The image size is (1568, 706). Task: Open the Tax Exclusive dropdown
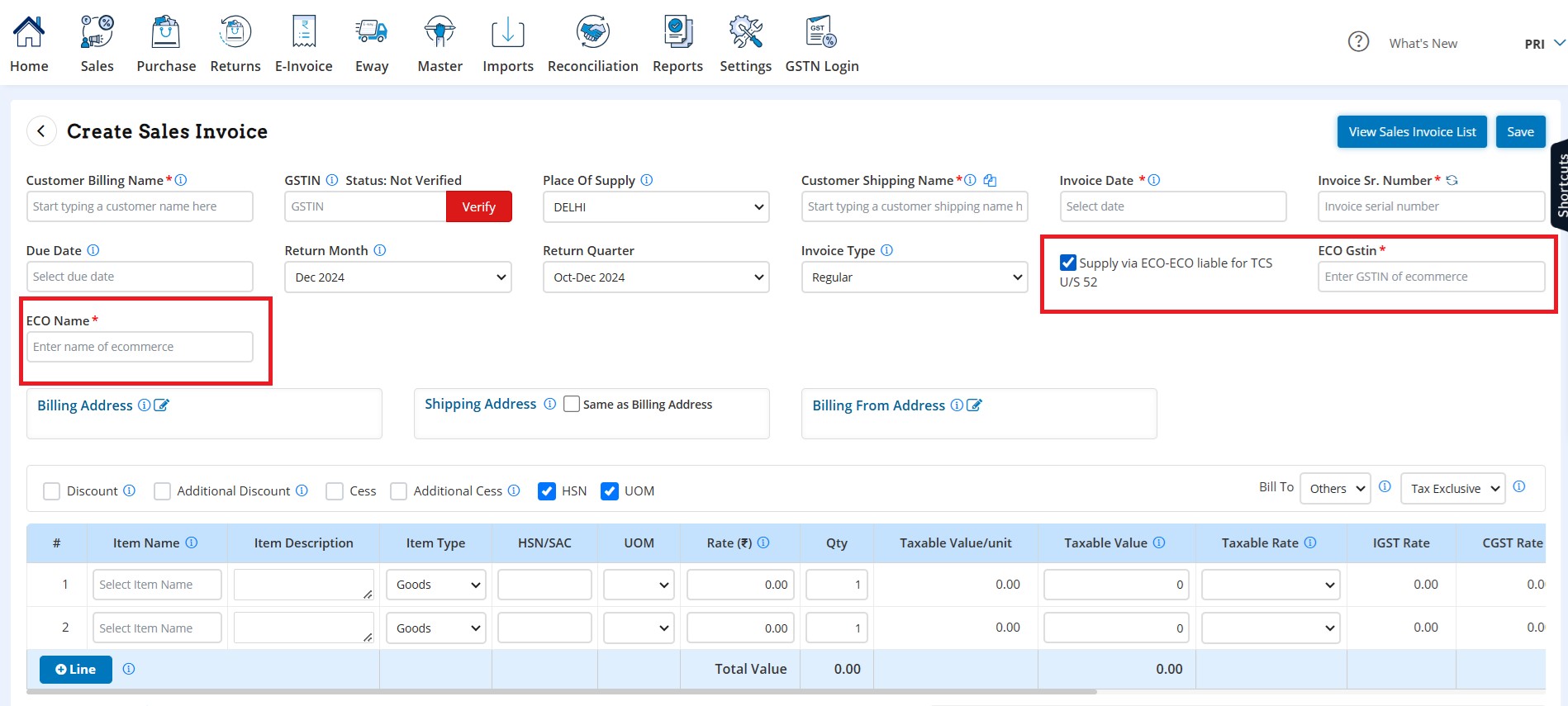click(1453, 488)
